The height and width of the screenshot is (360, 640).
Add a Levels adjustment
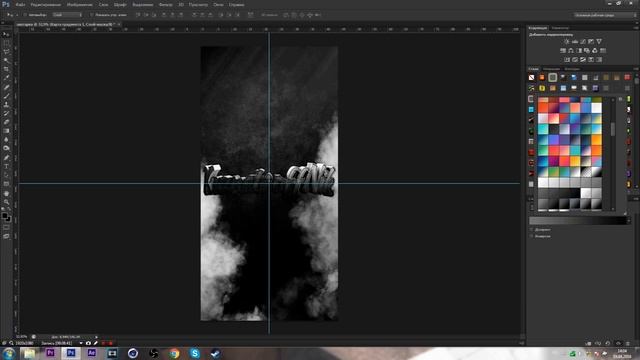(x=575, y=42)
